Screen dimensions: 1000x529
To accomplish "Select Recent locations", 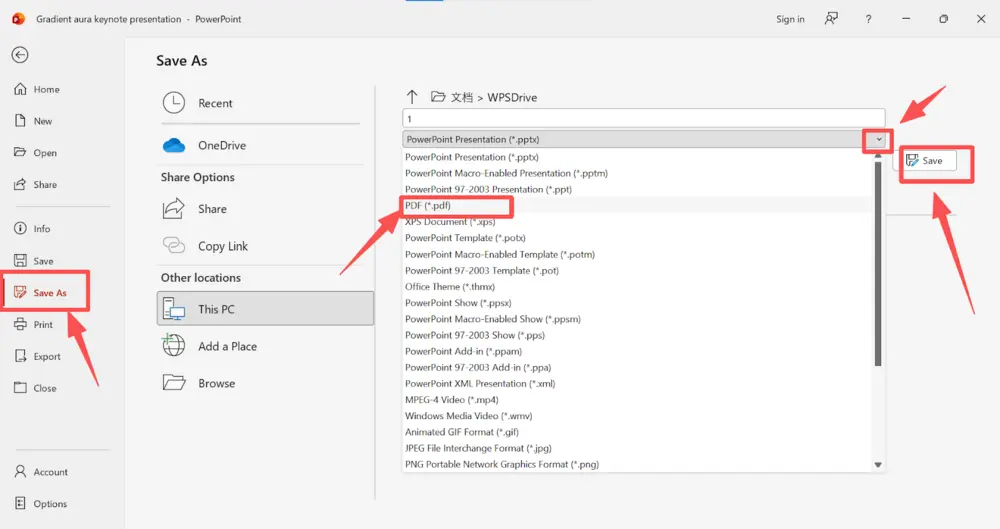I will (260, 103).
